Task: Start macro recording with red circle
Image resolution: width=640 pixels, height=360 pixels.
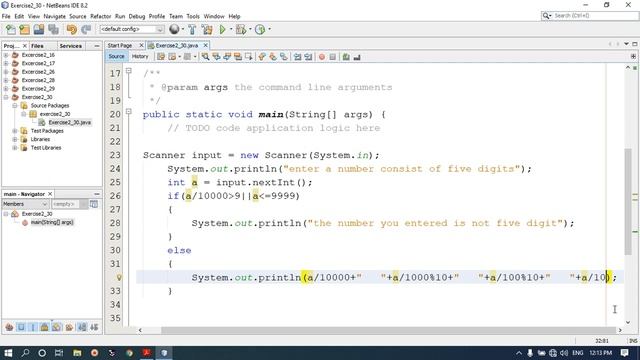Action: 322,57
